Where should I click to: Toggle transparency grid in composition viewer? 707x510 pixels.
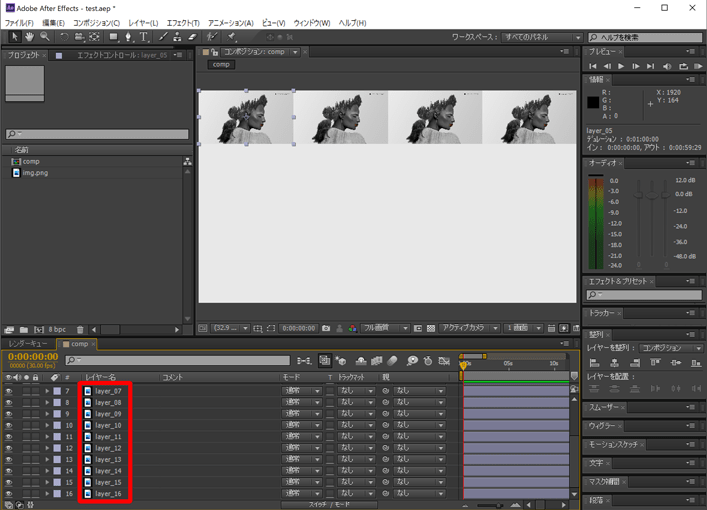coord(431,328)
